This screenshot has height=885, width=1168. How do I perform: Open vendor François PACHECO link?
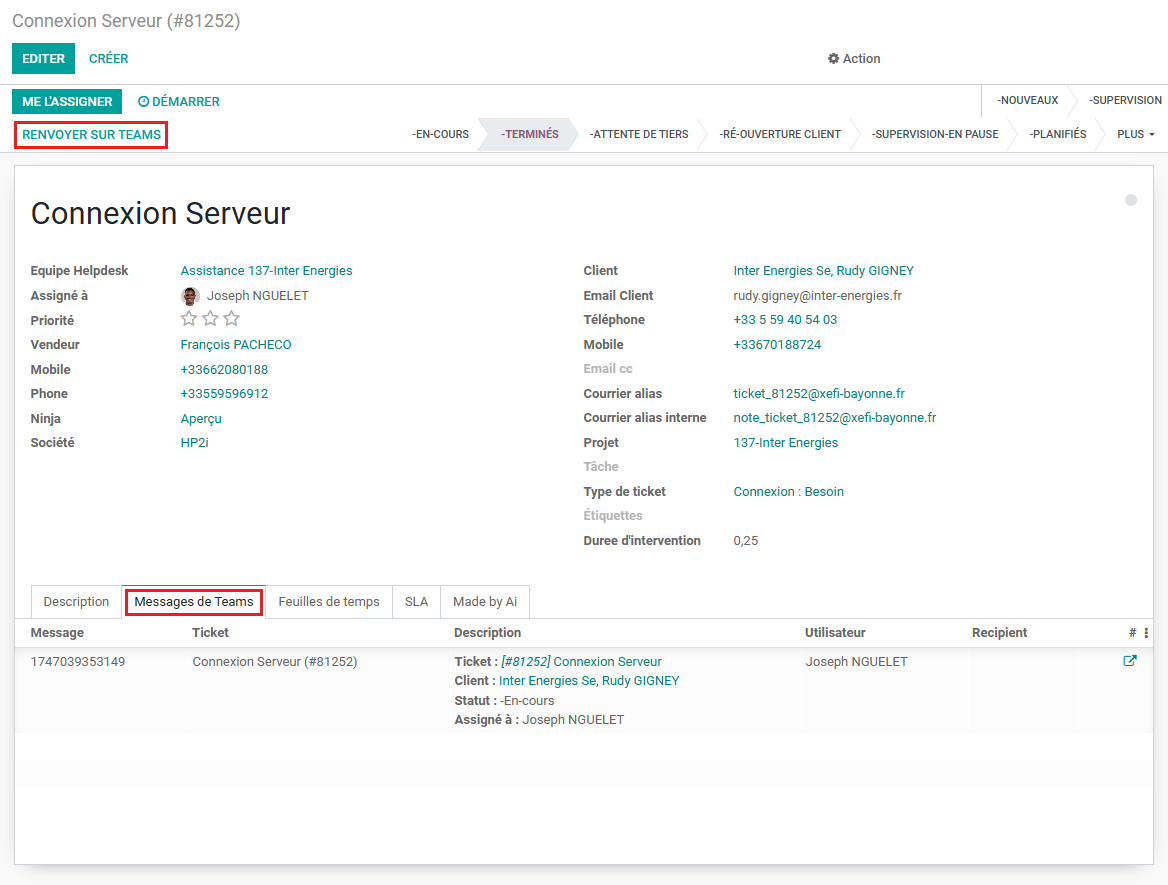click(235, 345)
